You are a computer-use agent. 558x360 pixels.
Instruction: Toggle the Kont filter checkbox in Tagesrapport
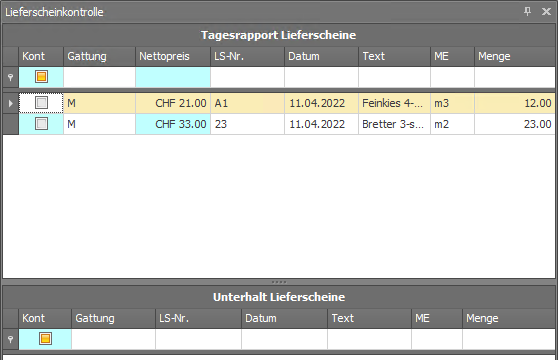(x=41, y=76)
